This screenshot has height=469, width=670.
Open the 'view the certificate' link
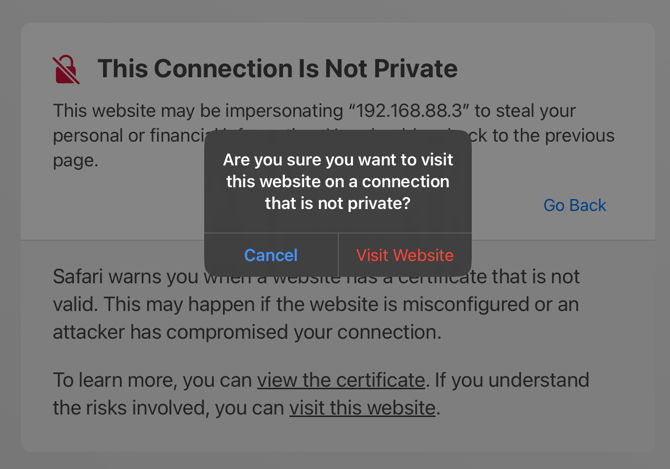341,380
